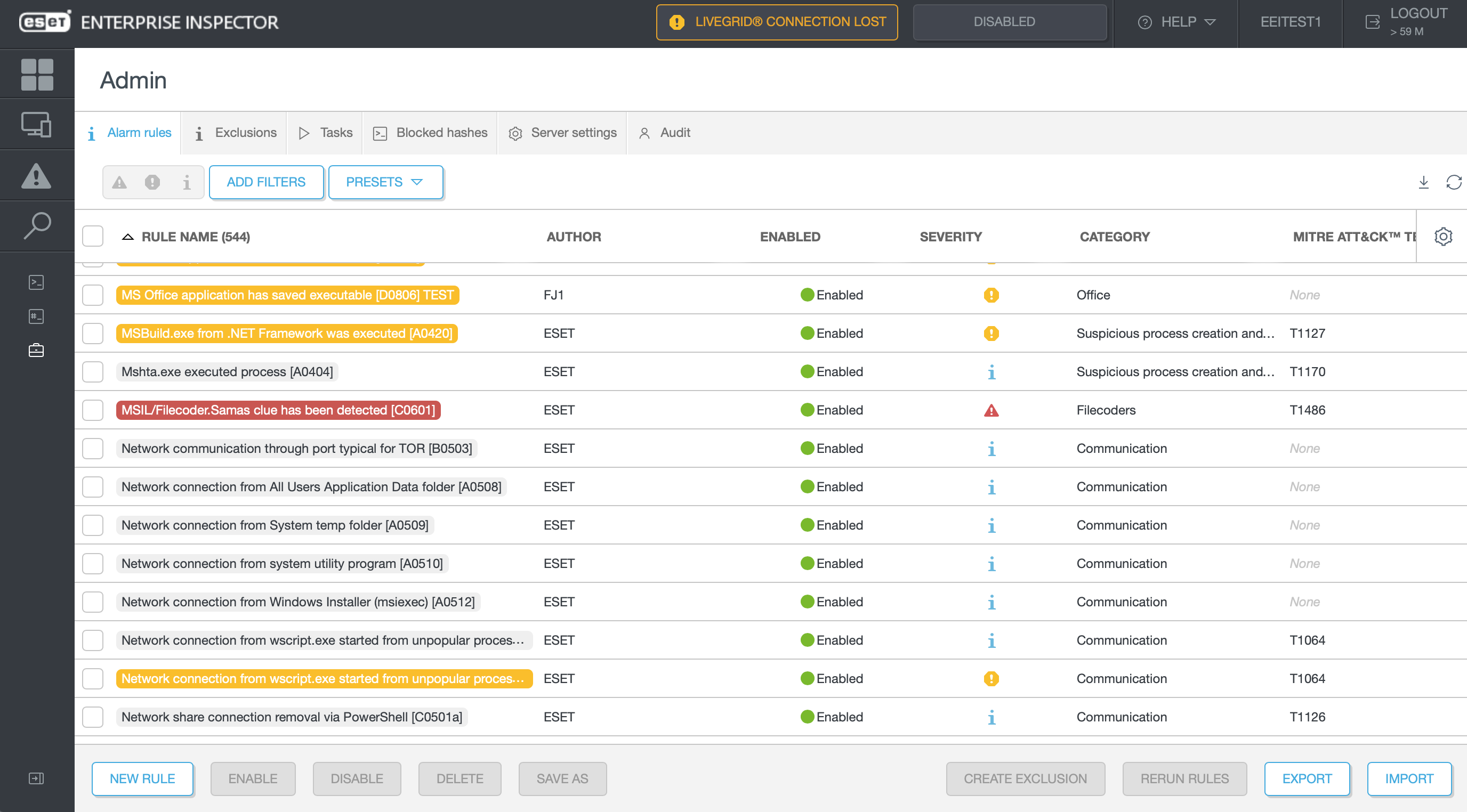
Task: Click the warning severity icon for MSBuild.exe row
Action: click(x=992, y=334)
